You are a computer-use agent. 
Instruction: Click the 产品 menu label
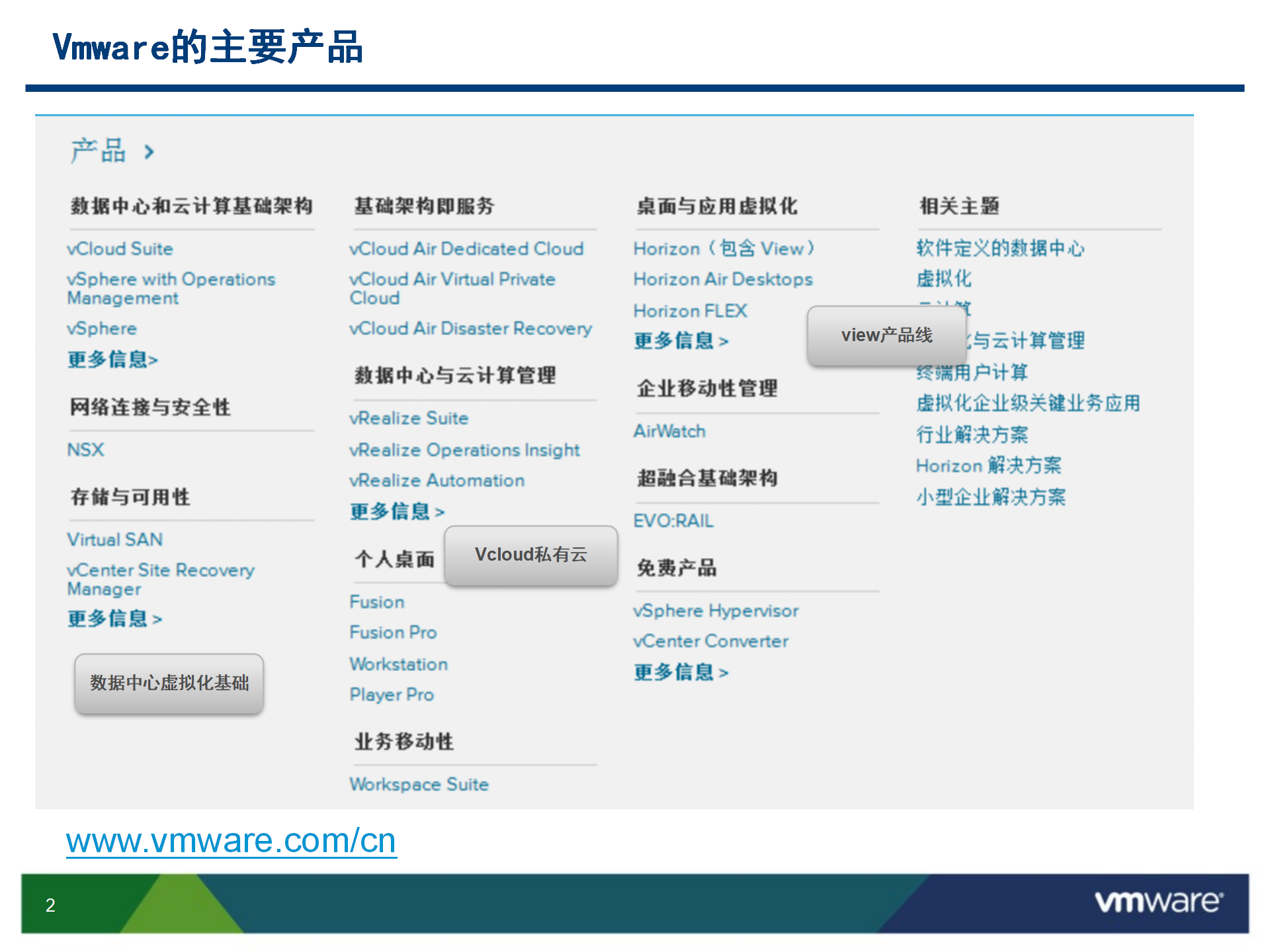click(98, 151)
